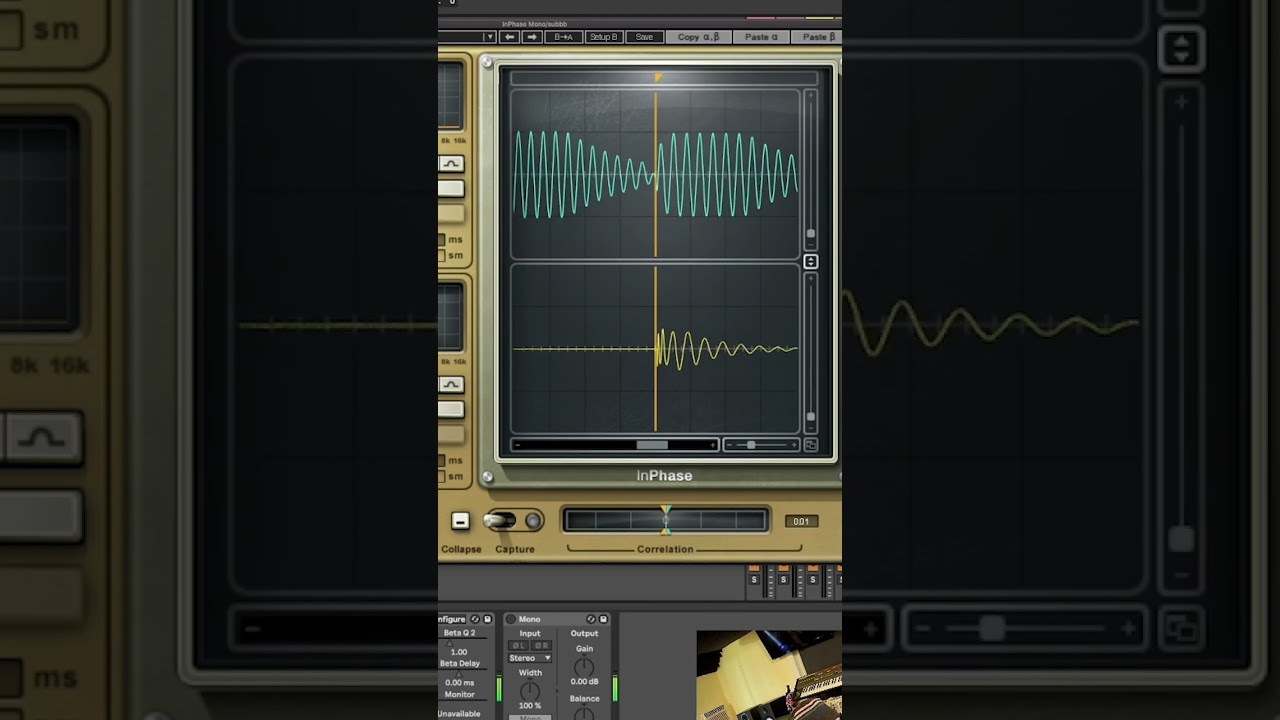This screenshot has width=1280, height=720.
Task: Click the Collapse minus button
Action: 460,521
